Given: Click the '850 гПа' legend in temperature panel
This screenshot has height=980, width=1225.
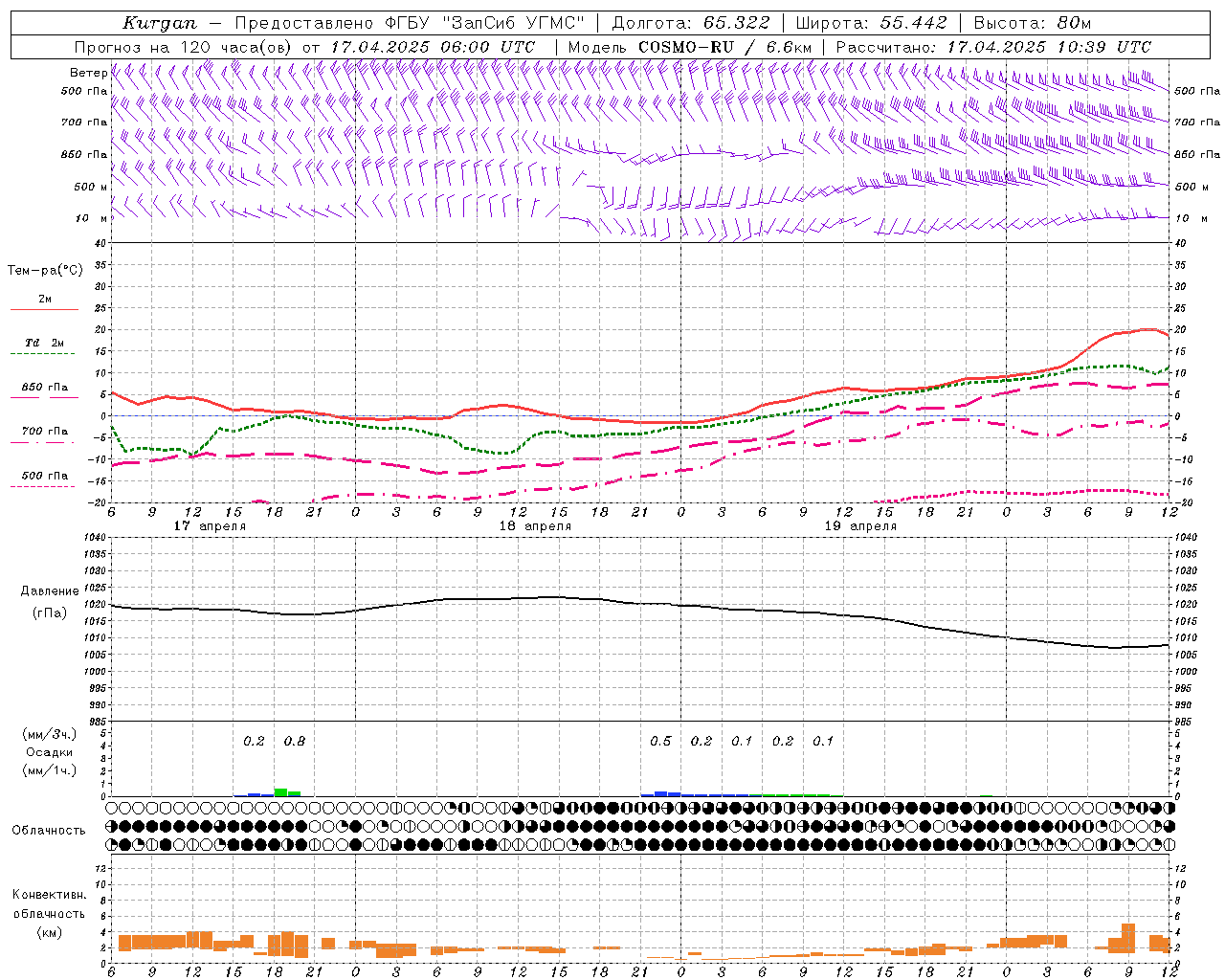Looking at the screenshot, I should tap(45, 388).
